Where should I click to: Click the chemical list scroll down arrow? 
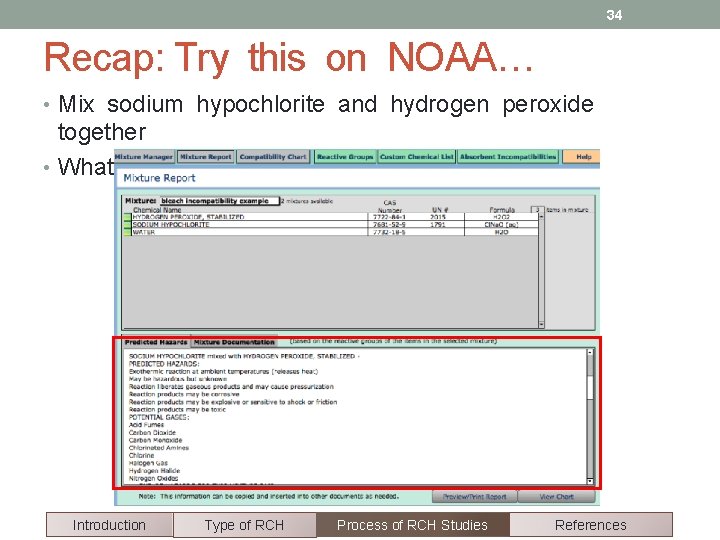click(541, 325)
